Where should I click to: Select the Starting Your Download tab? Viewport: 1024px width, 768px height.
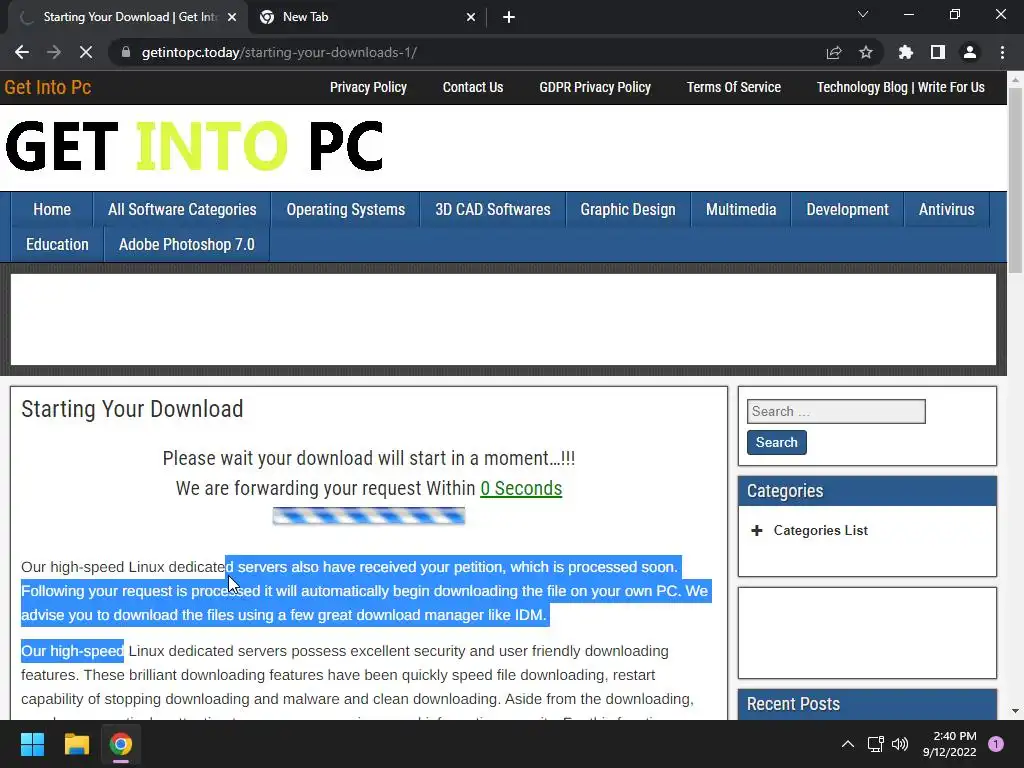click(x=127, y=17)
